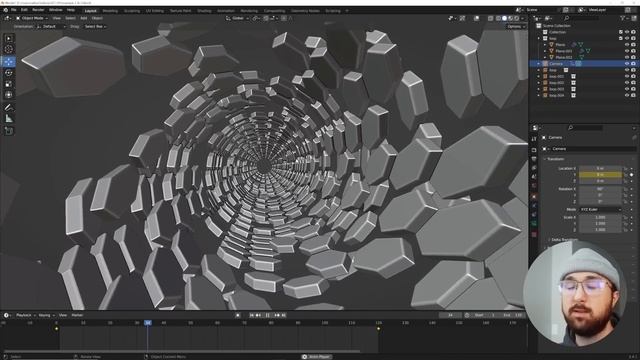Open the Tool properties tab

pyautogui.click(x=534, y=139)
